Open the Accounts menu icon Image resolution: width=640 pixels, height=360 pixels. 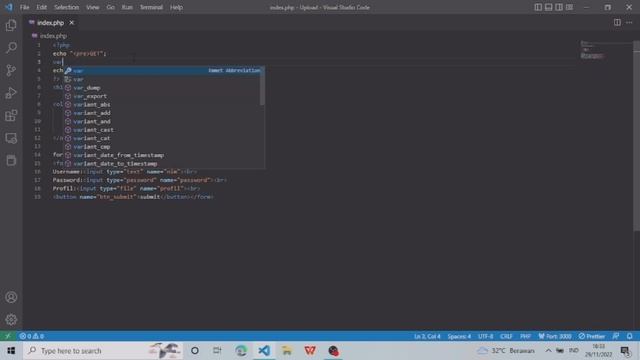11,297
